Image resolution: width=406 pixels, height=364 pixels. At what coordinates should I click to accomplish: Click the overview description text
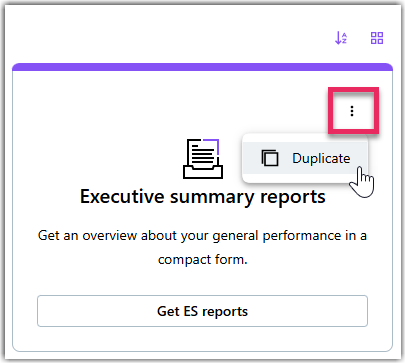tap(202, 247)
